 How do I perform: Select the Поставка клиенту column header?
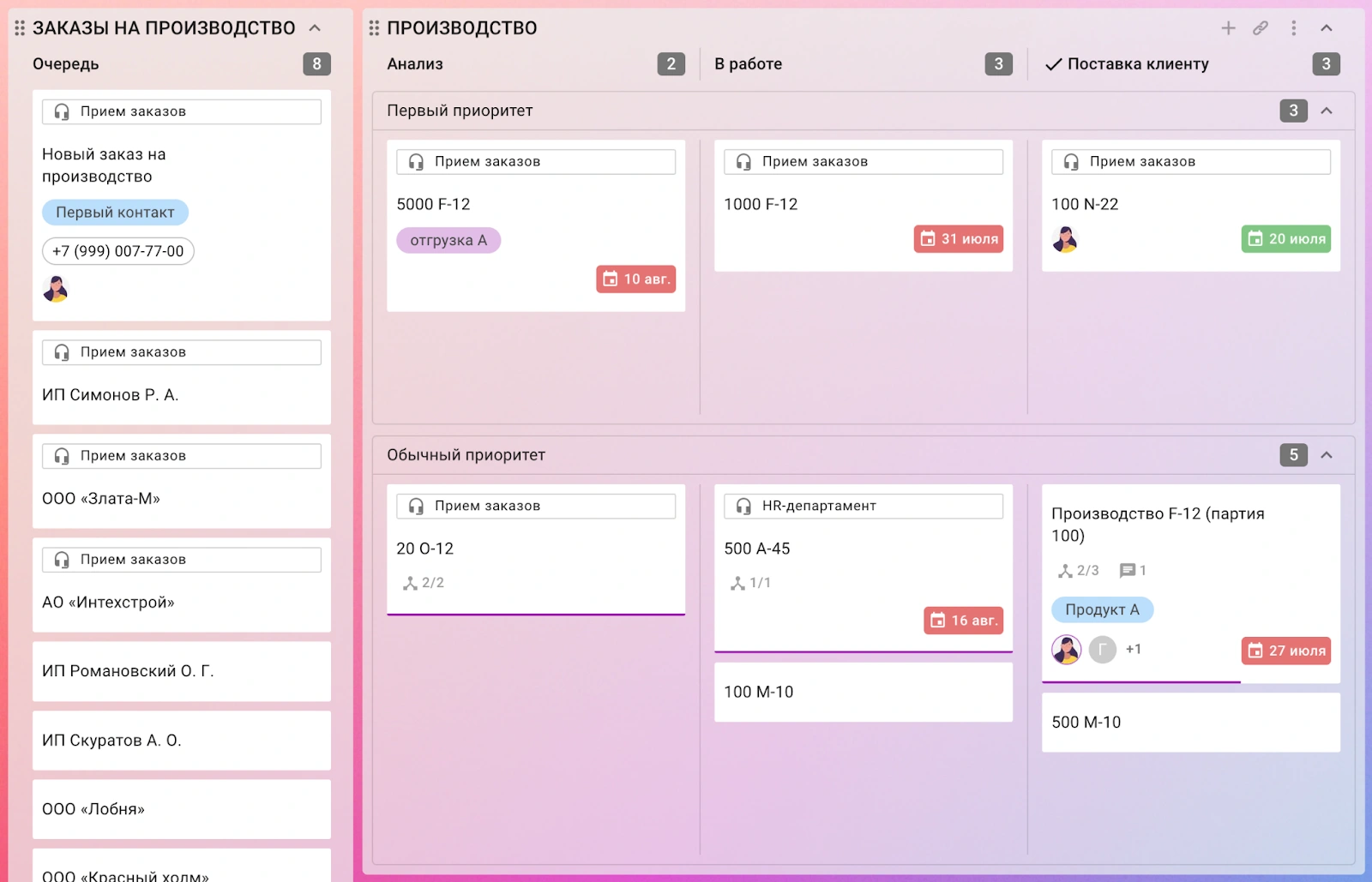(x=1137, y=64)
